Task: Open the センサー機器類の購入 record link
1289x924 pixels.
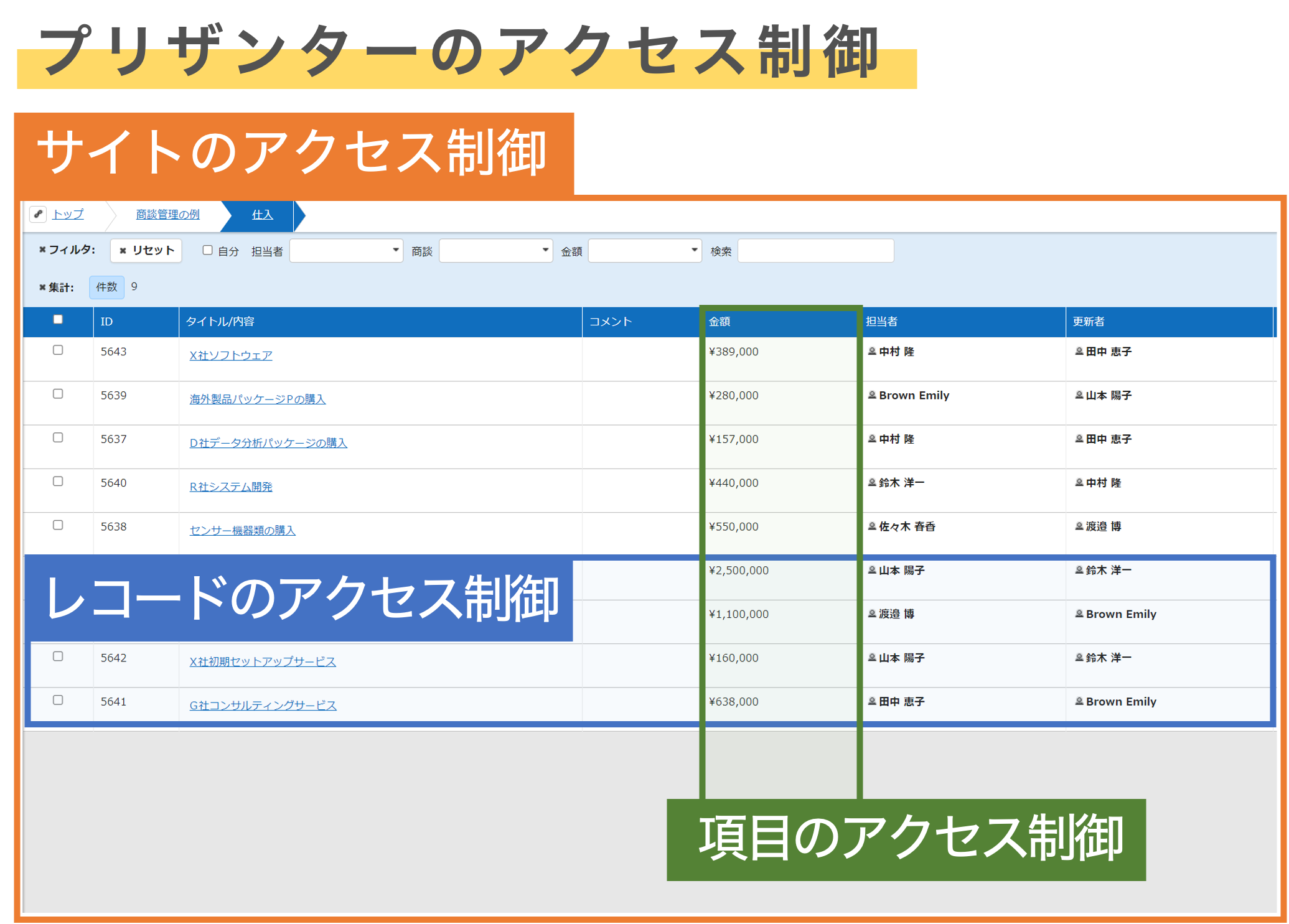Action: 242,530
